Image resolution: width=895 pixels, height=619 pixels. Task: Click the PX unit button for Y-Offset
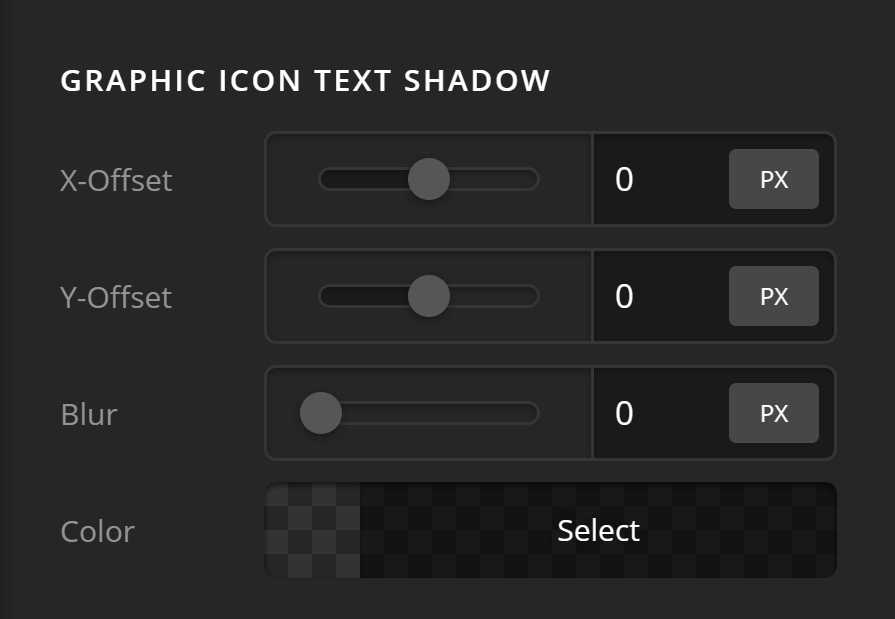(x=773, y=296)
